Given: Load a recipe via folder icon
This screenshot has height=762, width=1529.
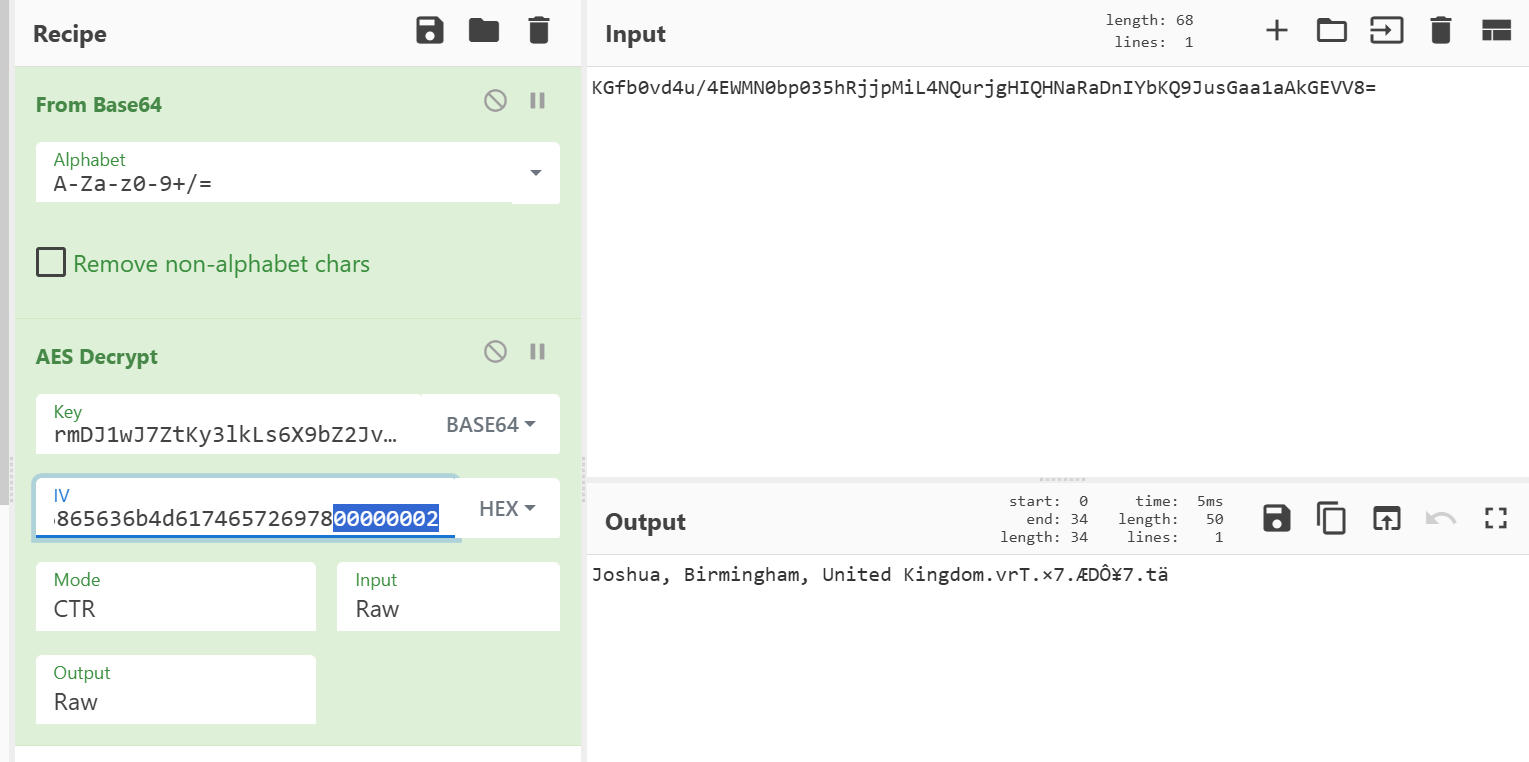Looking at the screenshot, I should point(484,31).
